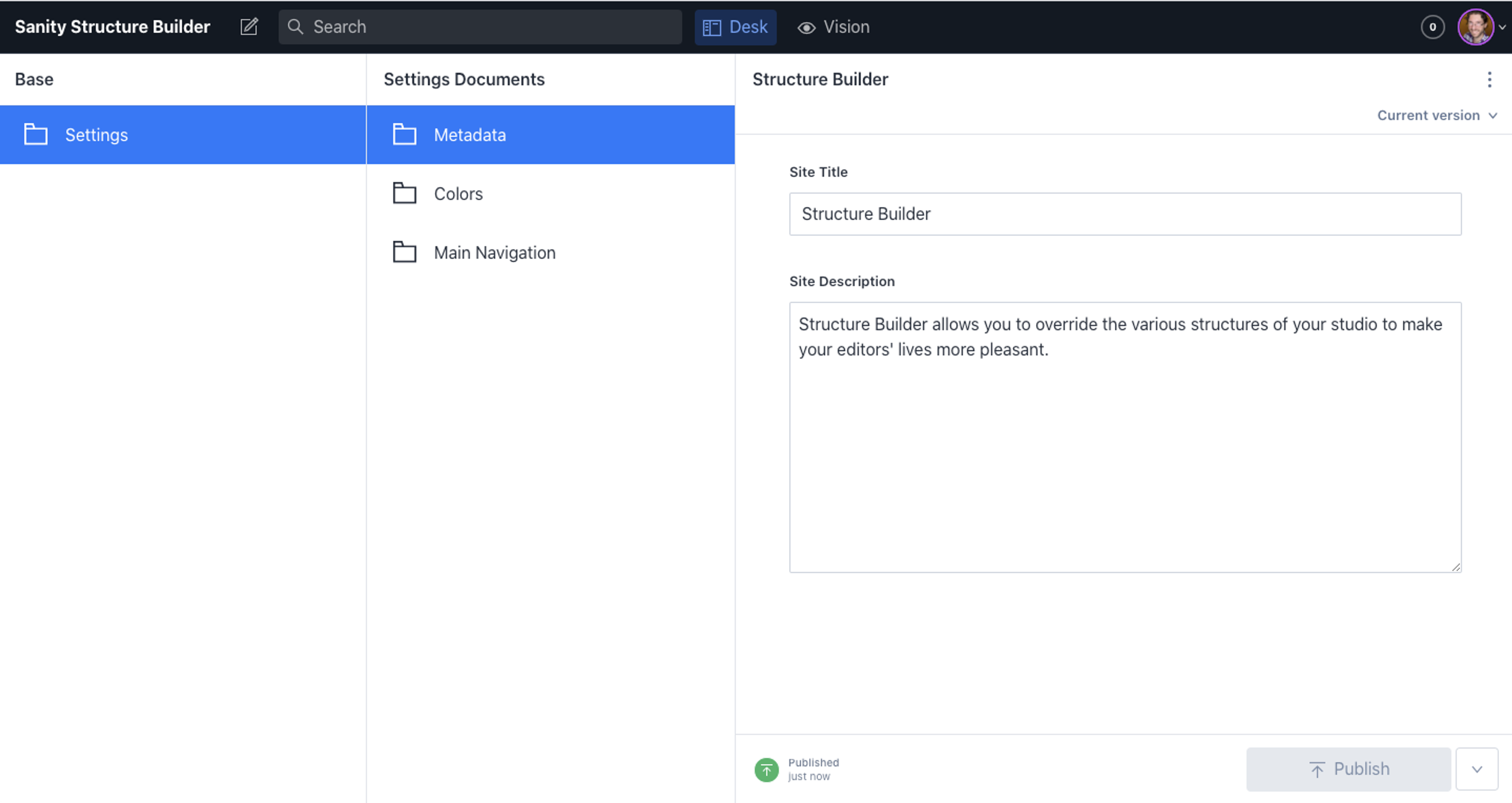Click the search magnifier icon
Image resolution: width=1512 pixels, height=803 pixels.
tap(295, 26)
